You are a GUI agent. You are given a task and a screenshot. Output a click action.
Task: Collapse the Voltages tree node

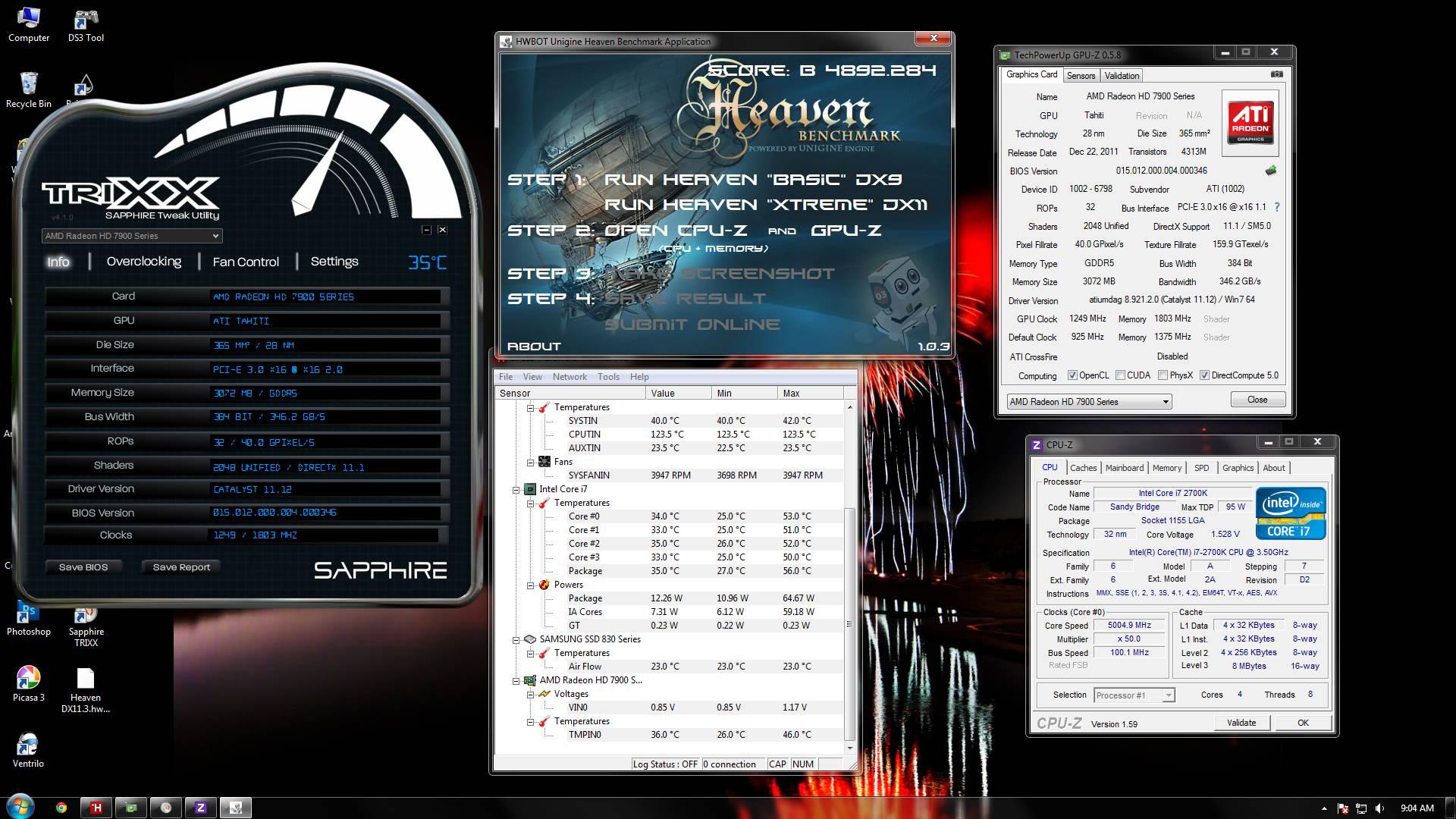[531, 695]
